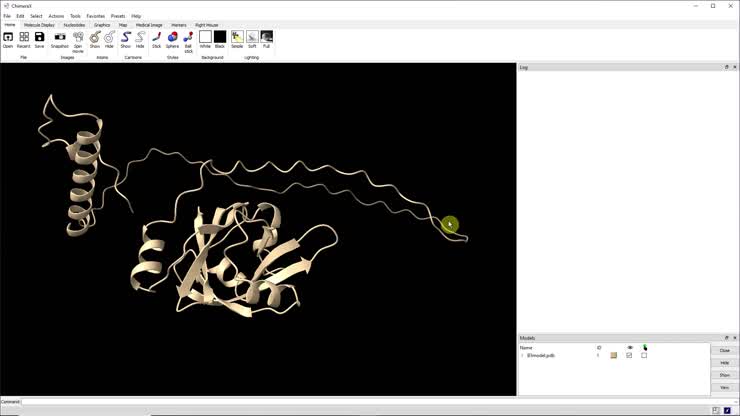Screen dimensions: 740x416
Task: Open the Presets menu
Action: (118, 16)
